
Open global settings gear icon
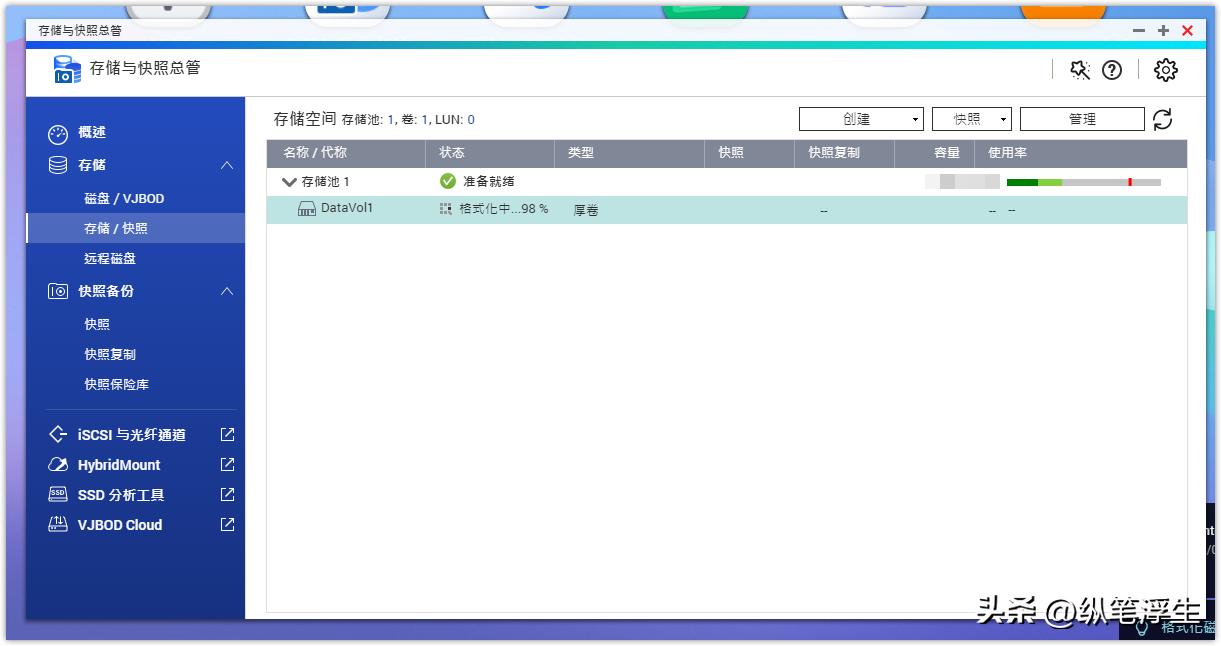click(1166, 69)
